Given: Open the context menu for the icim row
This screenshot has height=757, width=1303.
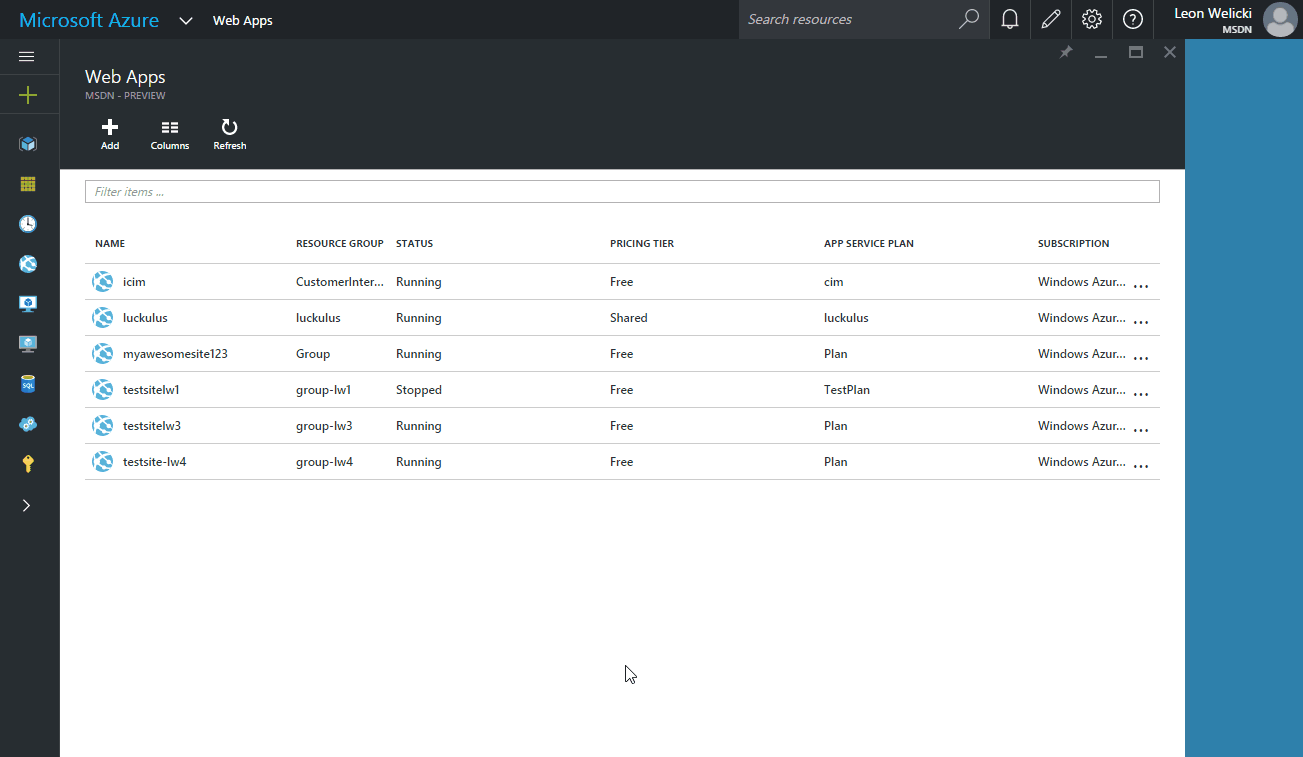Looking at the screenshot, I should (x=1141, y=283).
